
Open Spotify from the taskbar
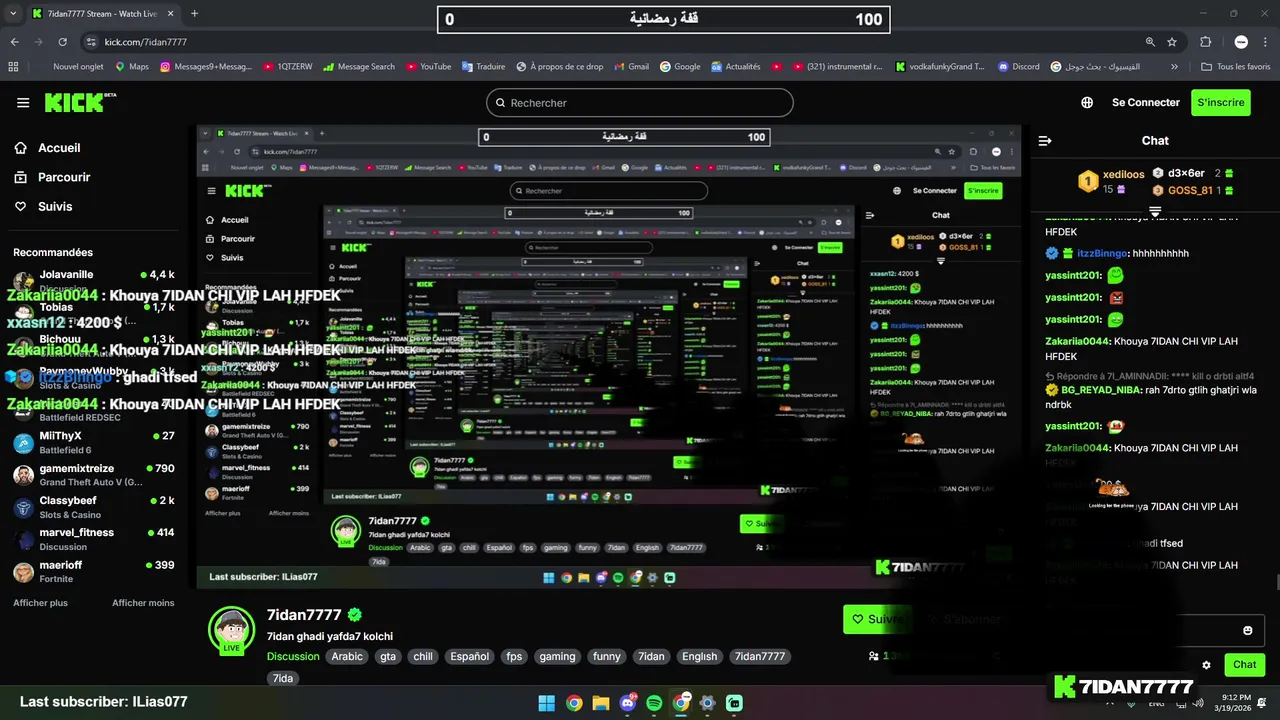pos(654,703)
